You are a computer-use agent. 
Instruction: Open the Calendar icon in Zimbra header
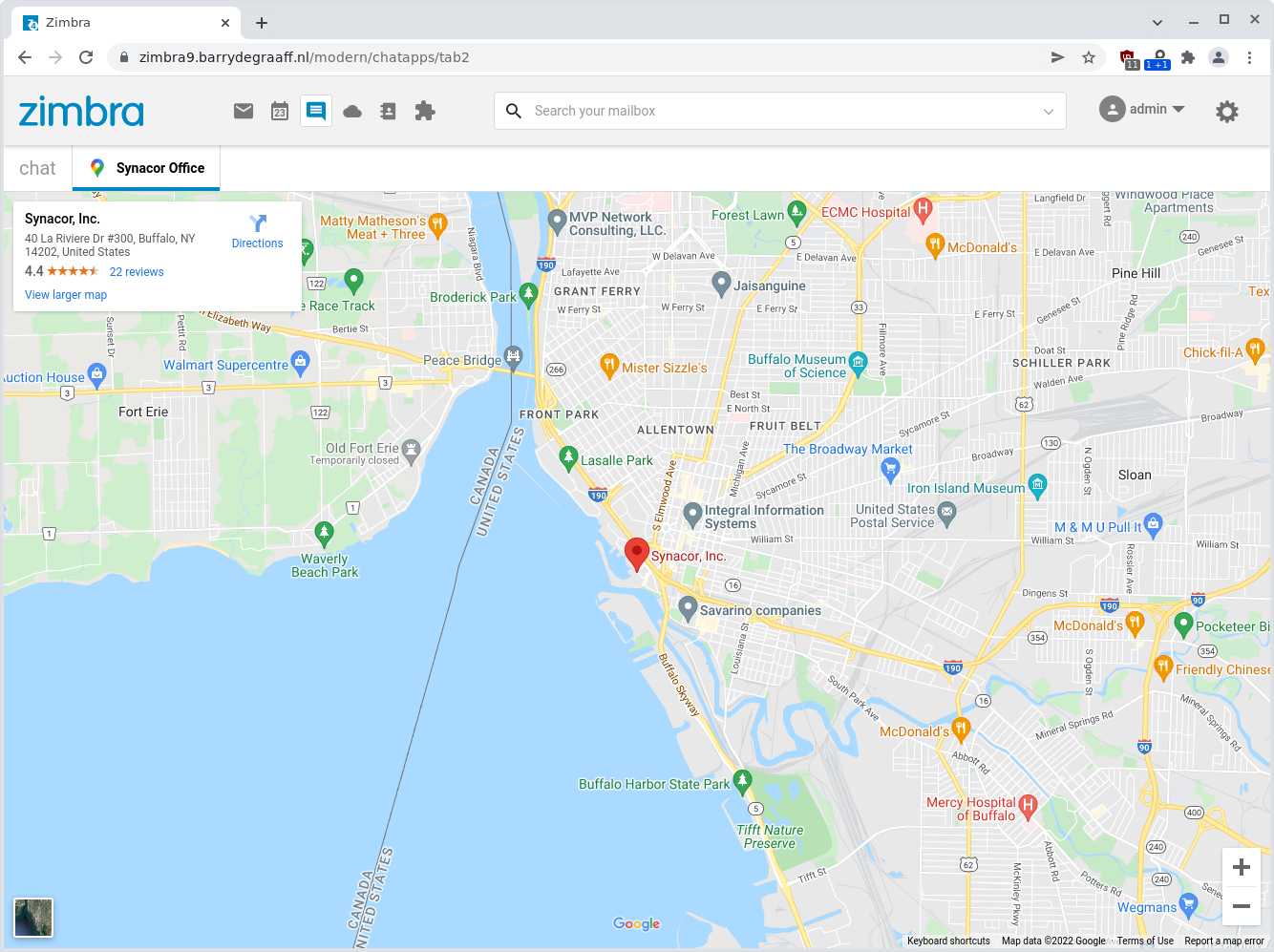pos(280,111)
